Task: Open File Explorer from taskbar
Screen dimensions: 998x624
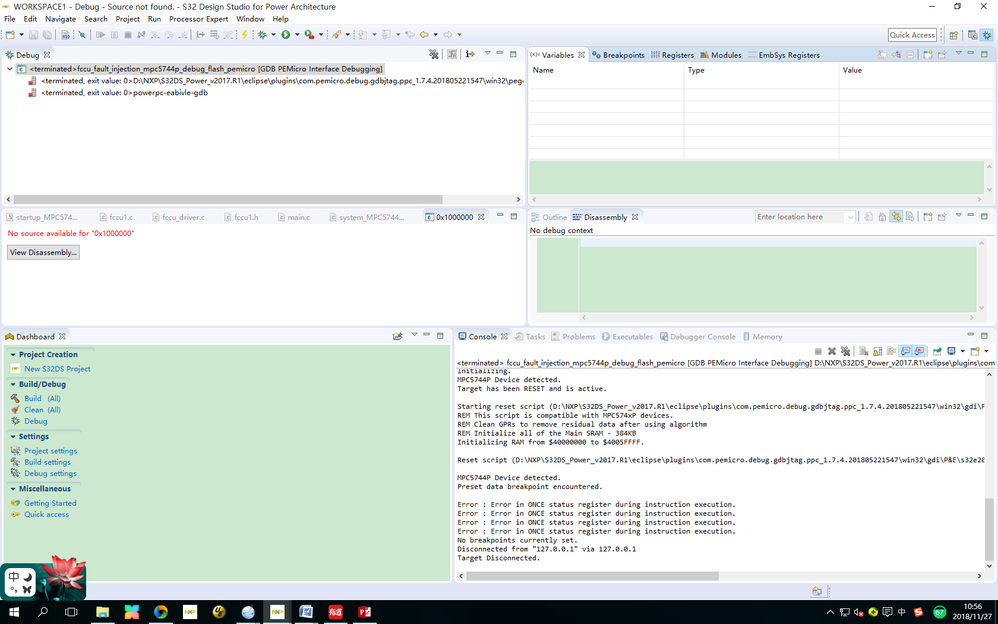Action: tap(102, 612)
